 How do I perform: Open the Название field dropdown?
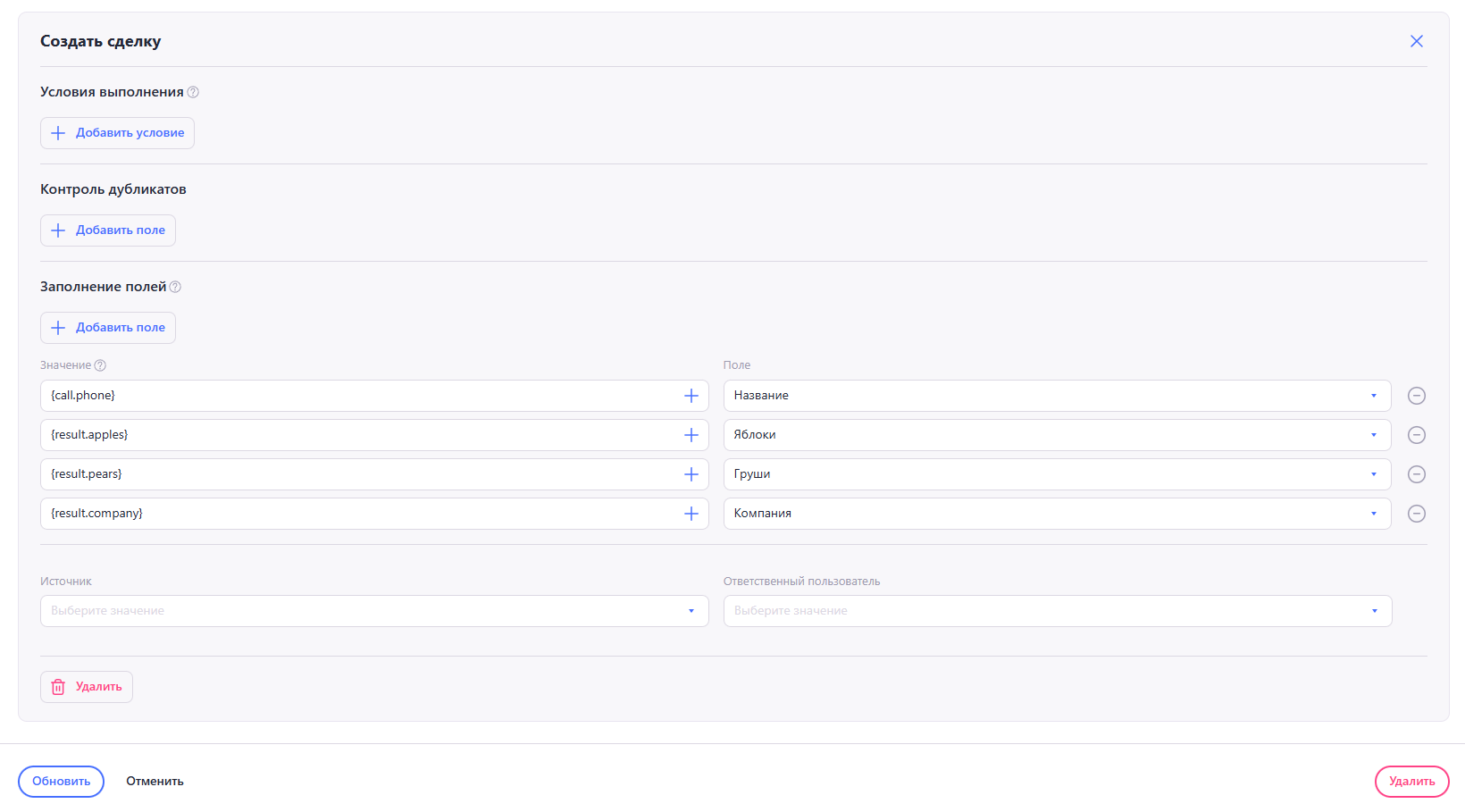[x=1057, y=396]
